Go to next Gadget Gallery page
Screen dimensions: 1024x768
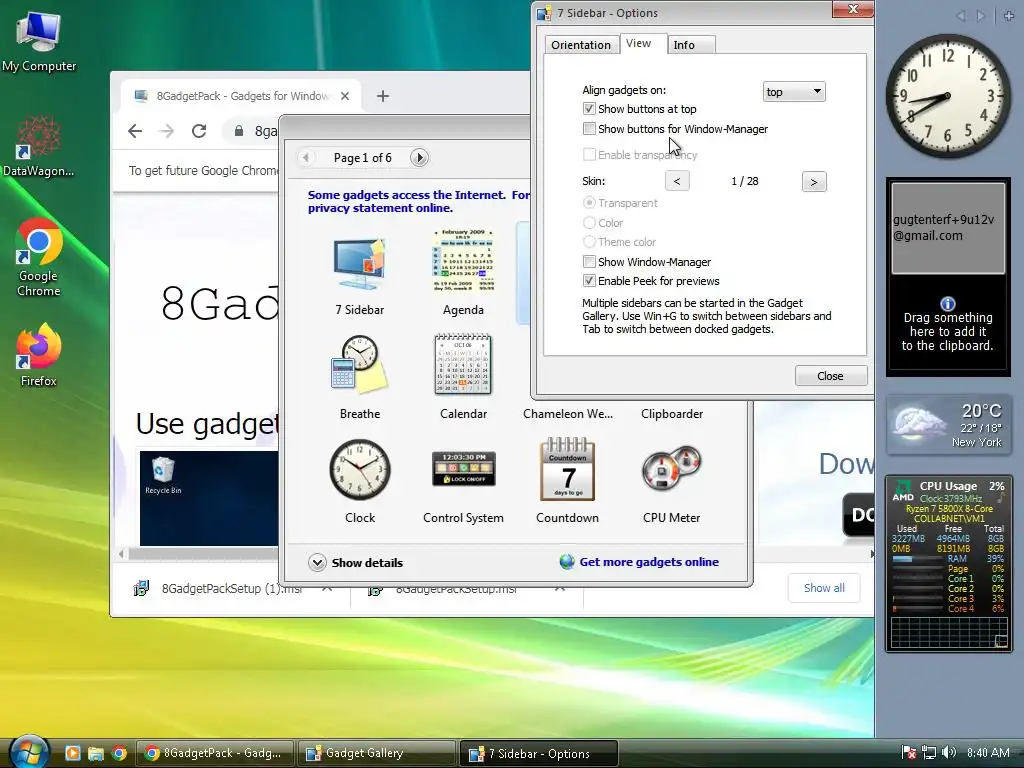pyautogui.click(x=419, y=157)
